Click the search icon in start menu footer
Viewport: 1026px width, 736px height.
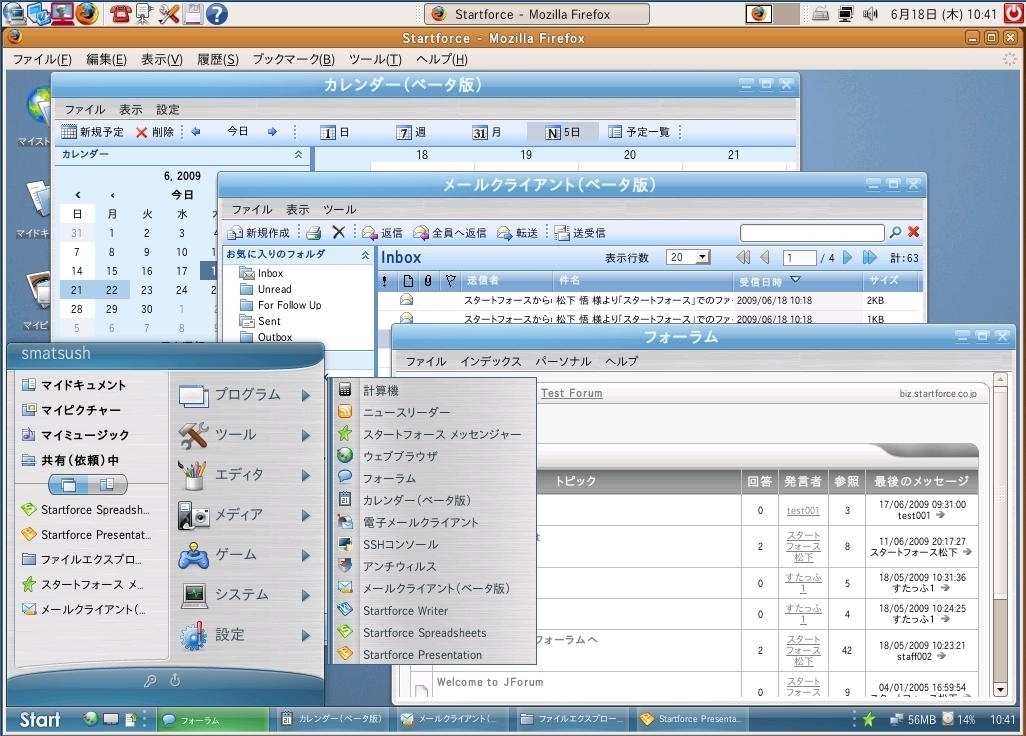150,681
